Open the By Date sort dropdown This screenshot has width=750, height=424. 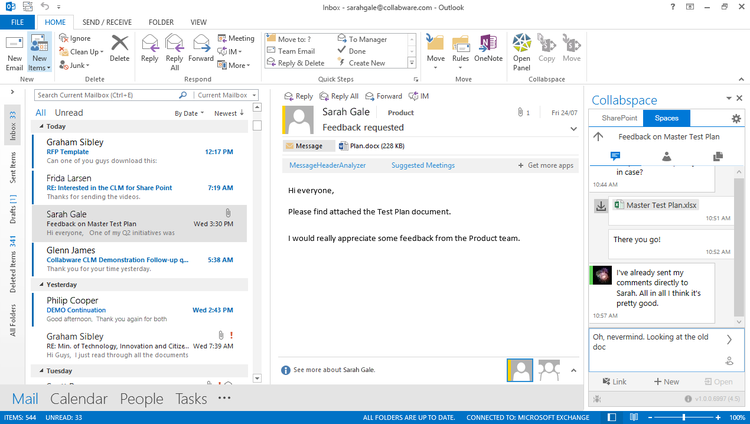coord(189,113)
